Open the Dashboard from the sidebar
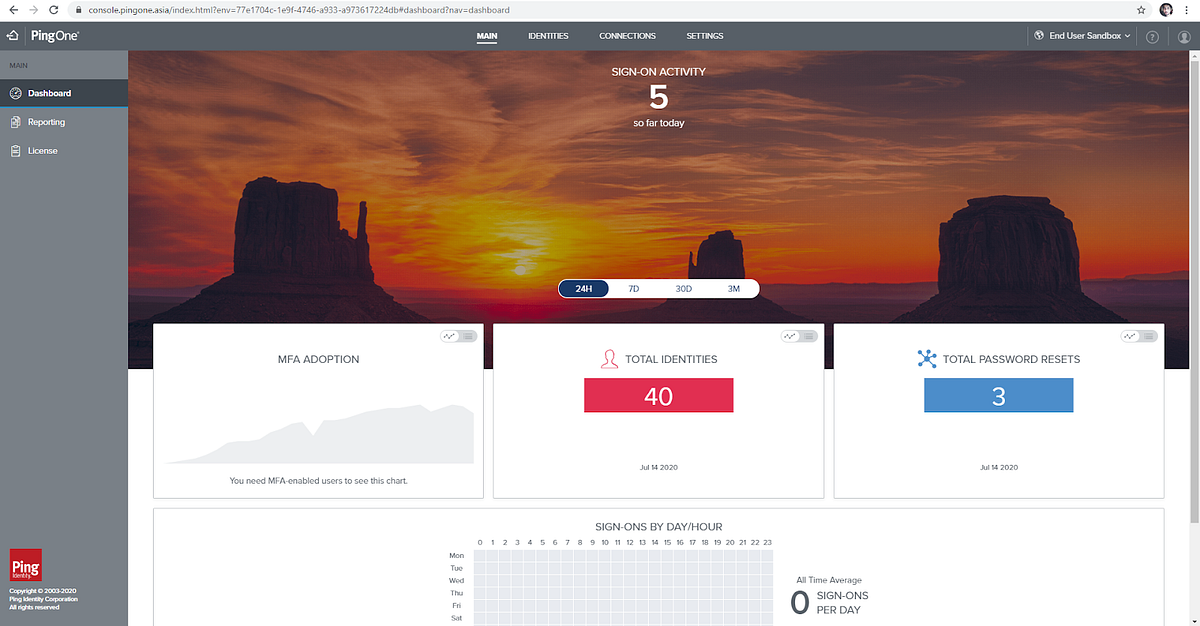This screenshot has width=1200, height=626. coord(45,92)
